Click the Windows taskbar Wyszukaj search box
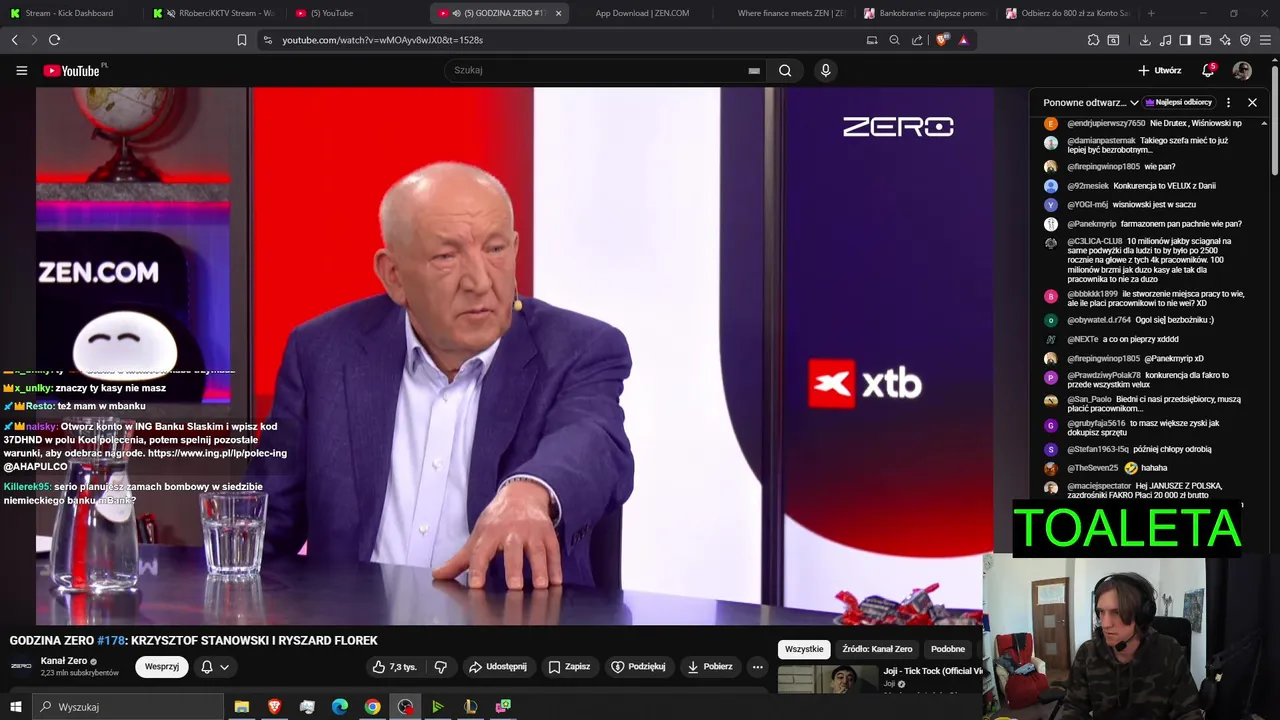This screenshot has width=1280, height=720. pyautogui.click(x=127, y=707)
